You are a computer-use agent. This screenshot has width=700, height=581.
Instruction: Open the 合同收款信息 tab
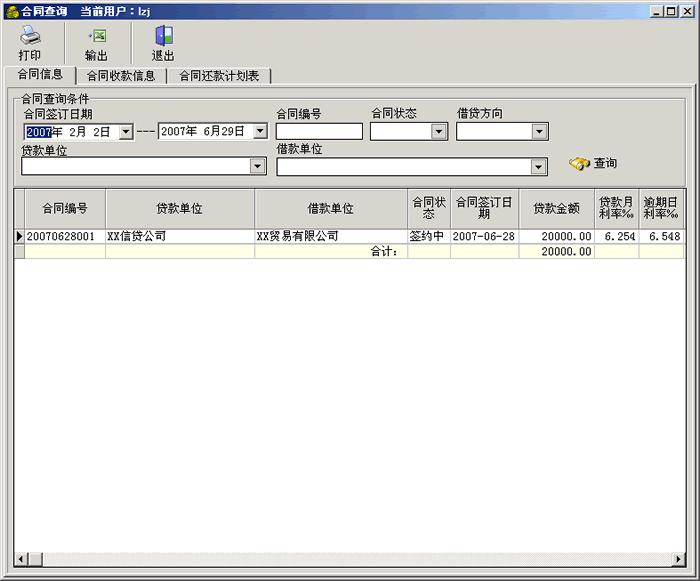[121, 76]
